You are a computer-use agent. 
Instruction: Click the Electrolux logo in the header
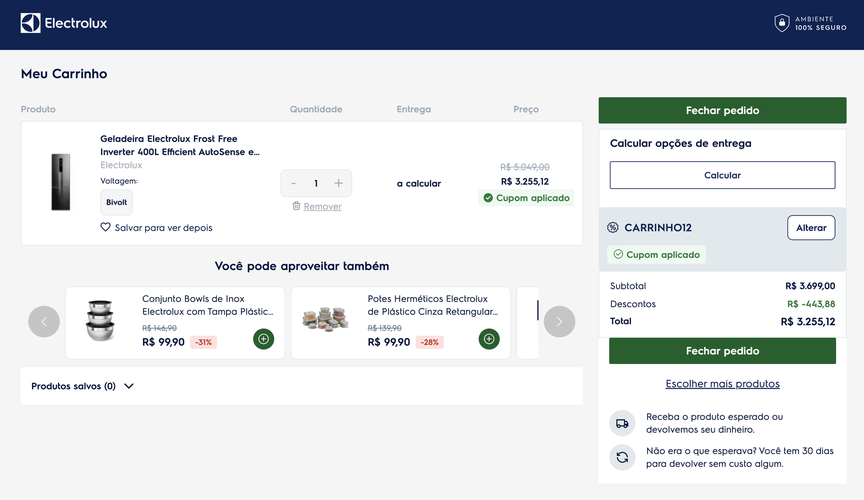(64, 23)
